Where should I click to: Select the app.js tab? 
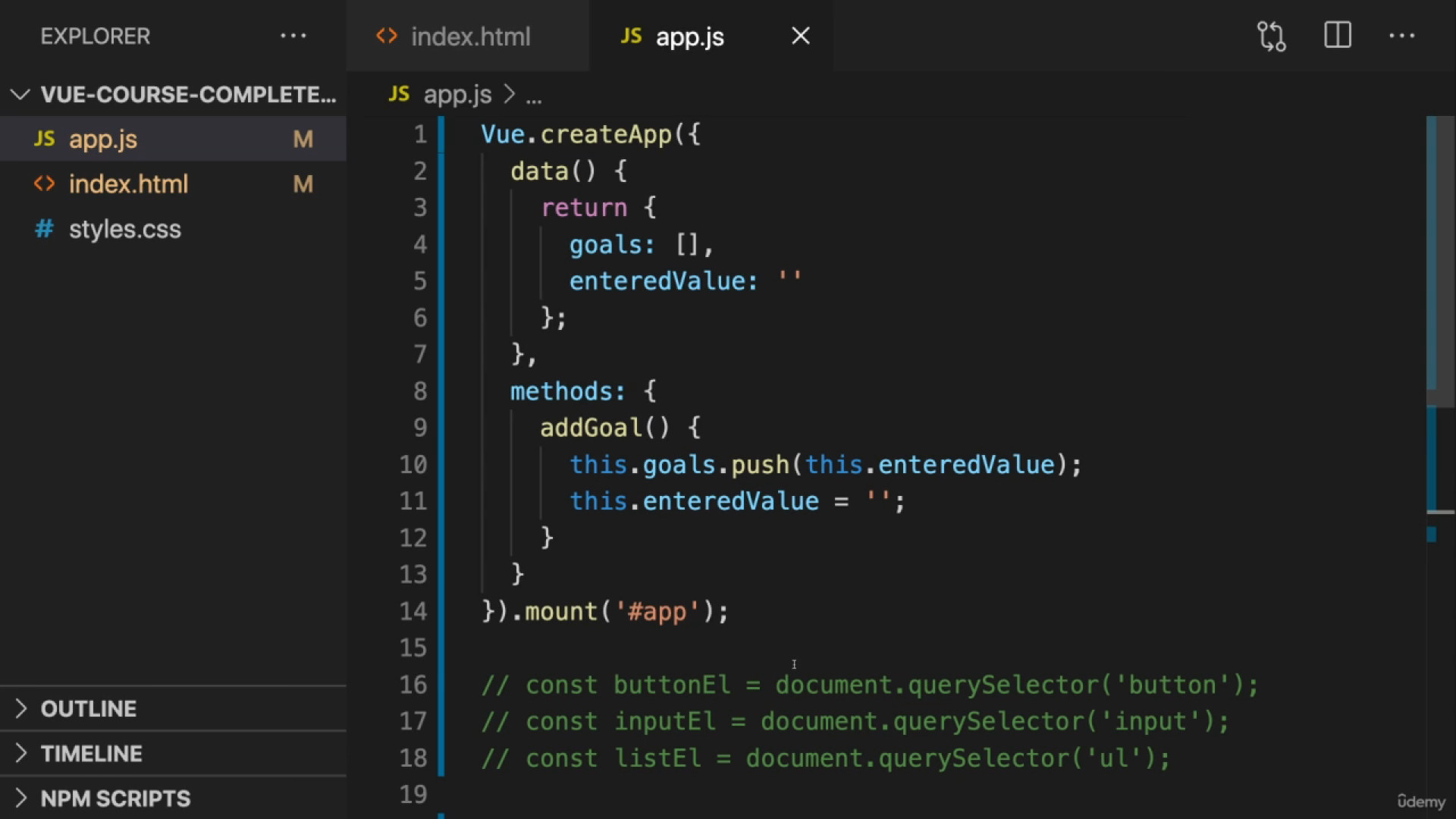(x=689, y=36)
